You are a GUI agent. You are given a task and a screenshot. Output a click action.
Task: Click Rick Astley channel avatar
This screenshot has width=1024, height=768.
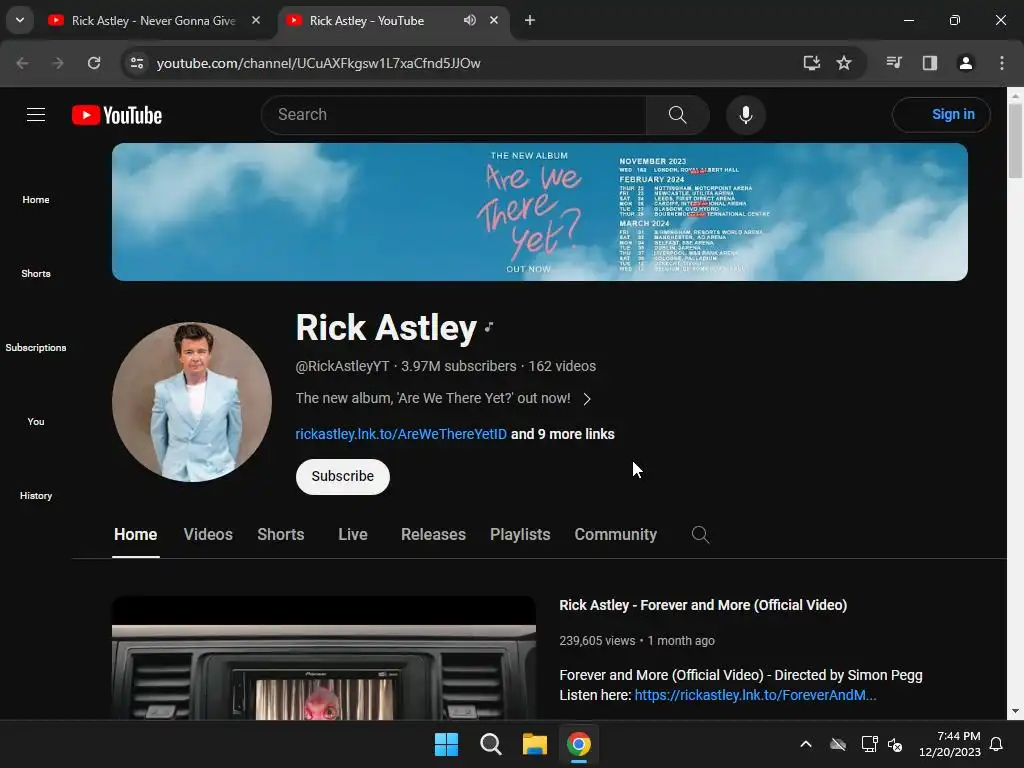pyautogui.click(x=192, y=402)
